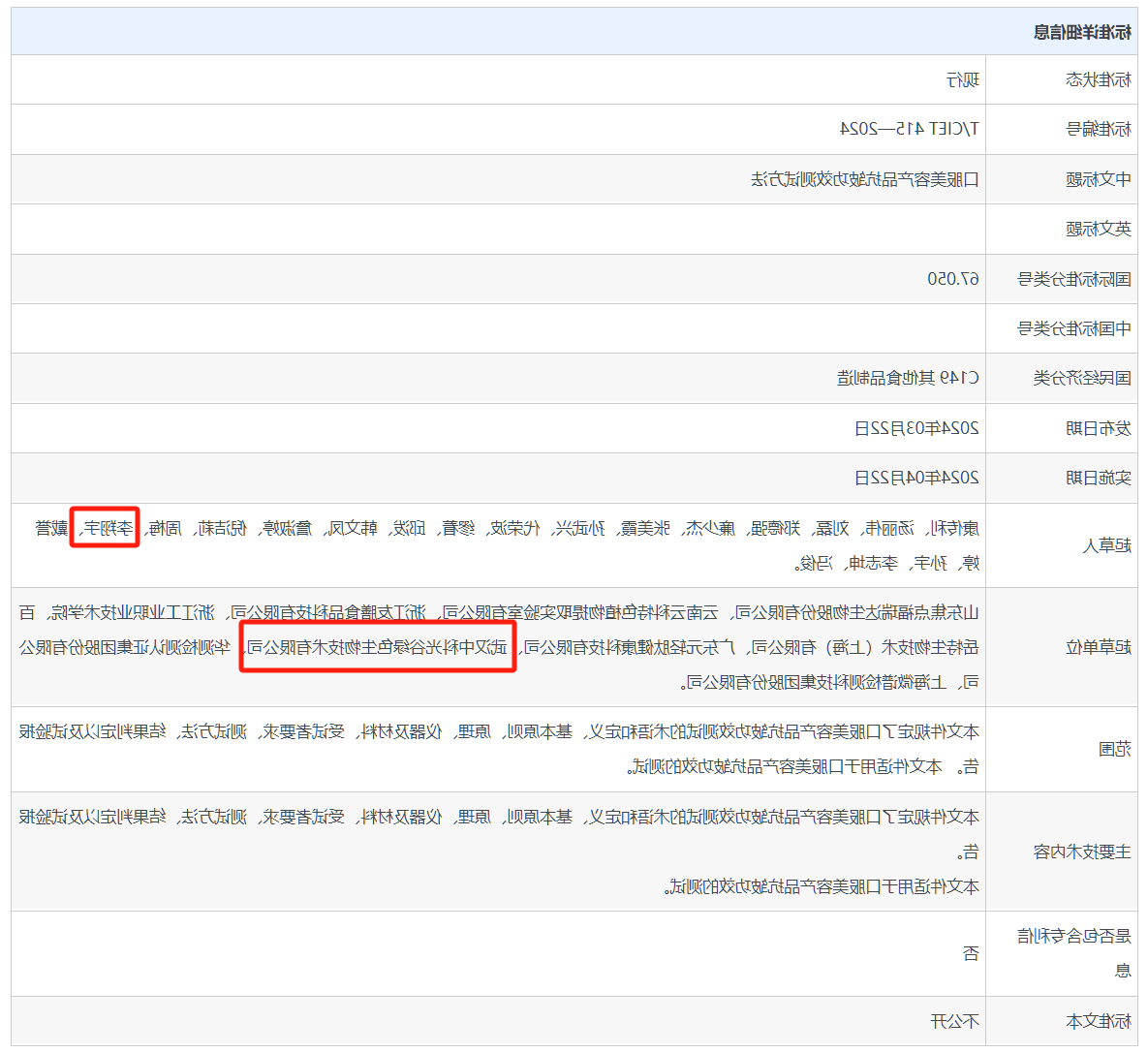The height and width of the screenshot is (1053, 1148).
Task: Click the 中国标准分类号 row label
Action: [x=1074, y=328]
